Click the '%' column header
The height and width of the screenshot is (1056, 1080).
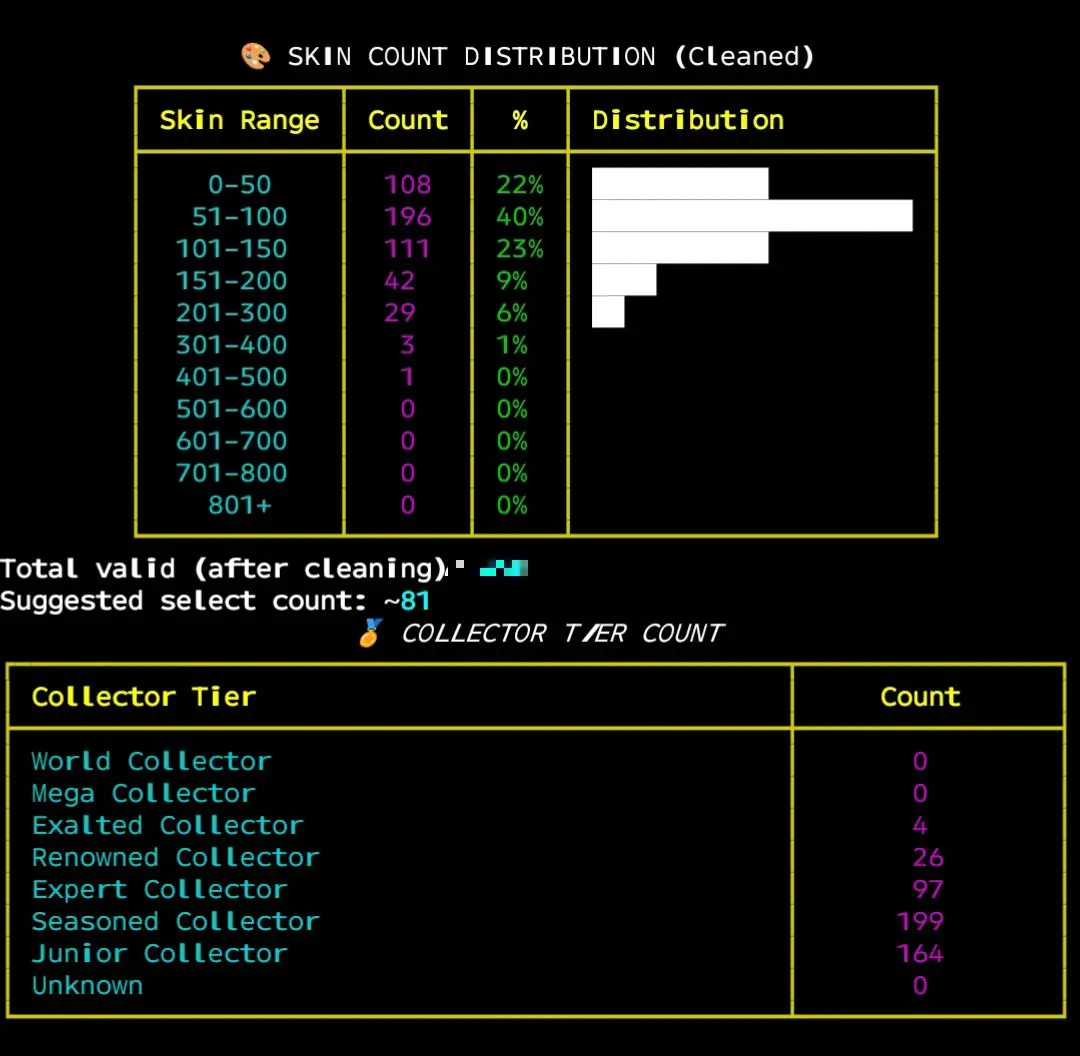click(520, 121)
